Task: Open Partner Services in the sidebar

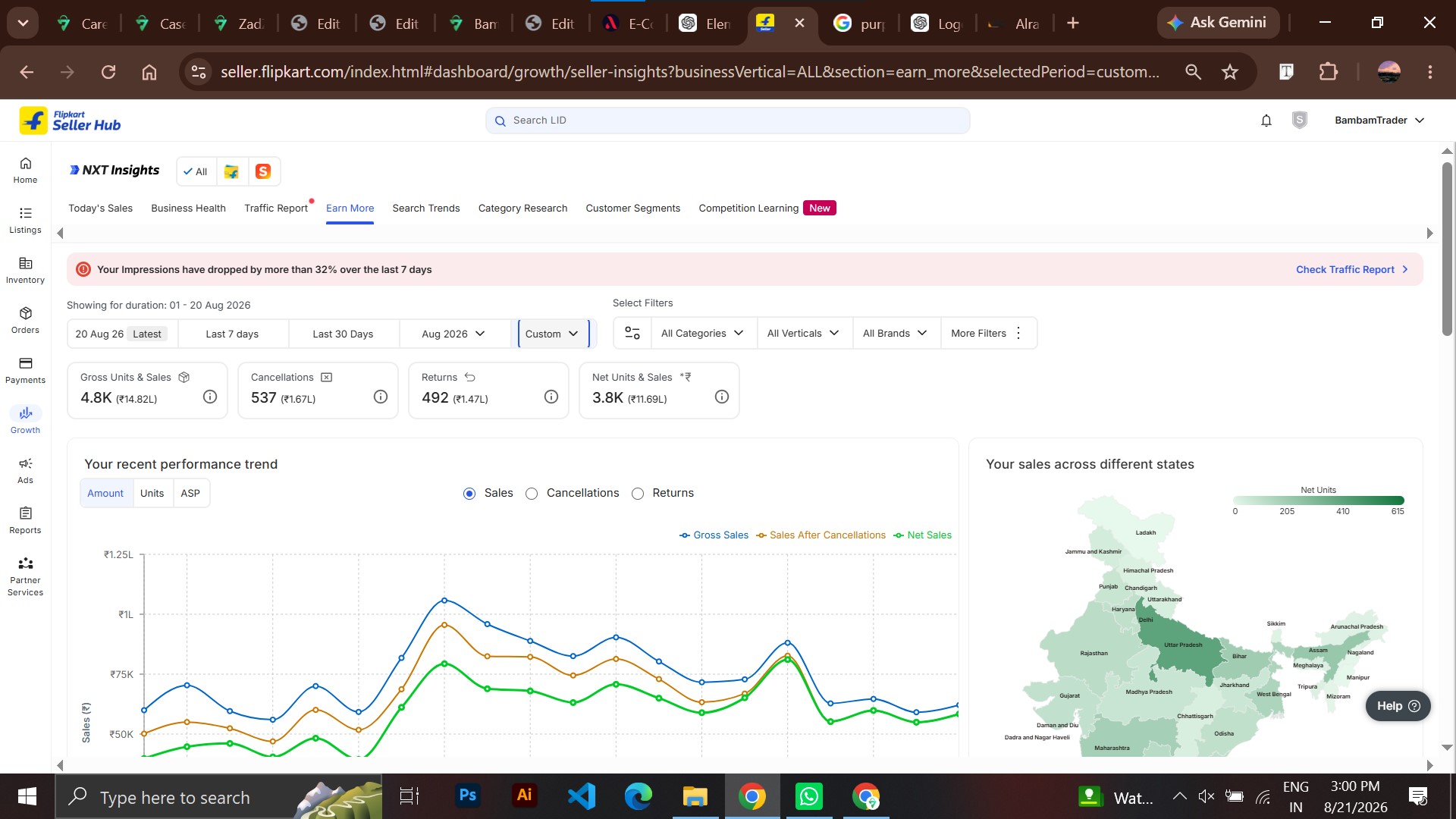Action: point(25,577)
